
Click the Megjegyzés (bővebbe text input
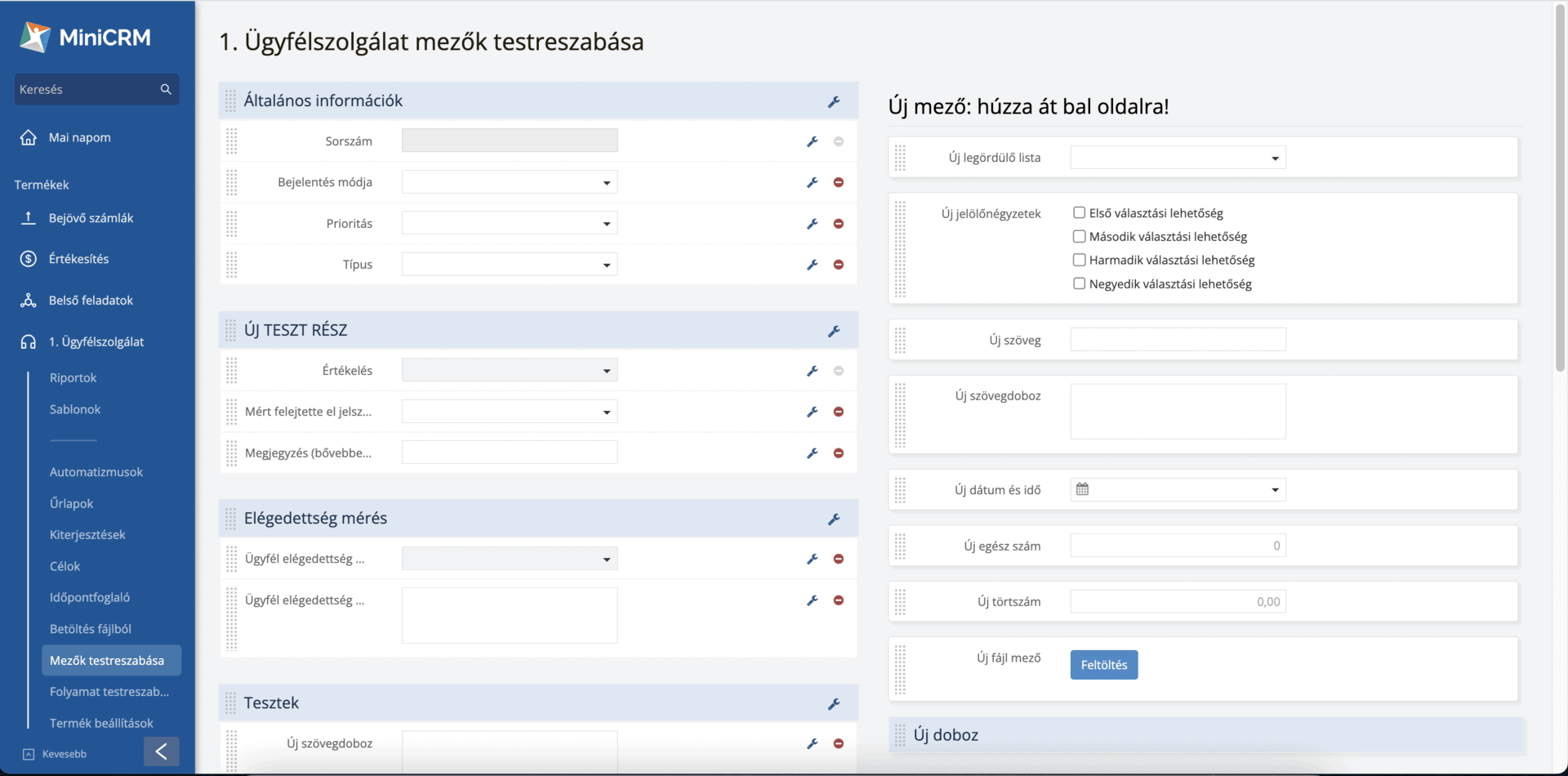point(510,453)
